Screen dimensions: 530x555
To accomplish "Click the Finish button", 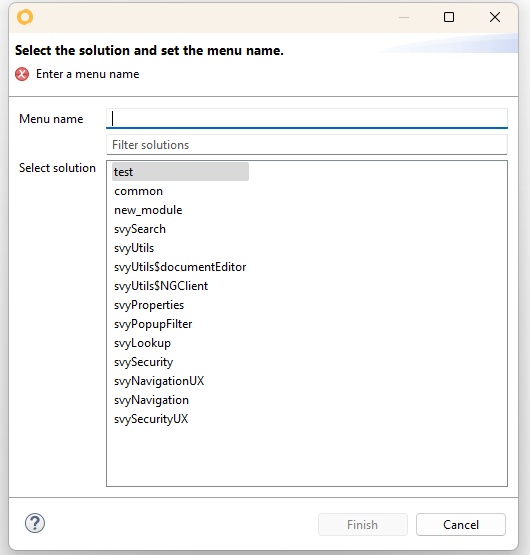I will (363, 525).
